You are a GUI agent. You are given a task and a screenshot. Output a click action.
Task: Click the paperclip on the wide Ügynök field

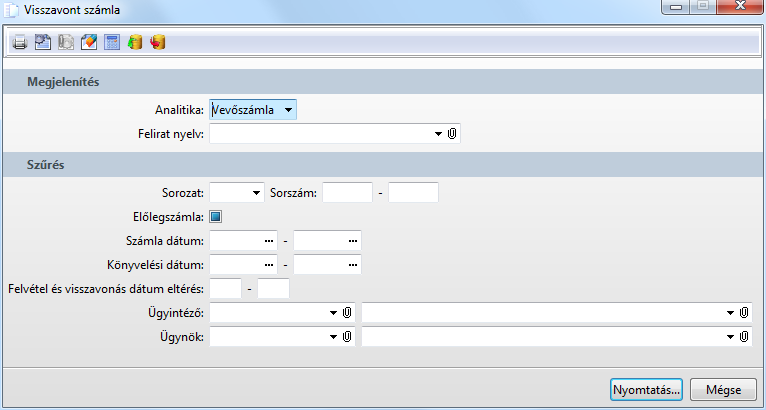[744, 336]
